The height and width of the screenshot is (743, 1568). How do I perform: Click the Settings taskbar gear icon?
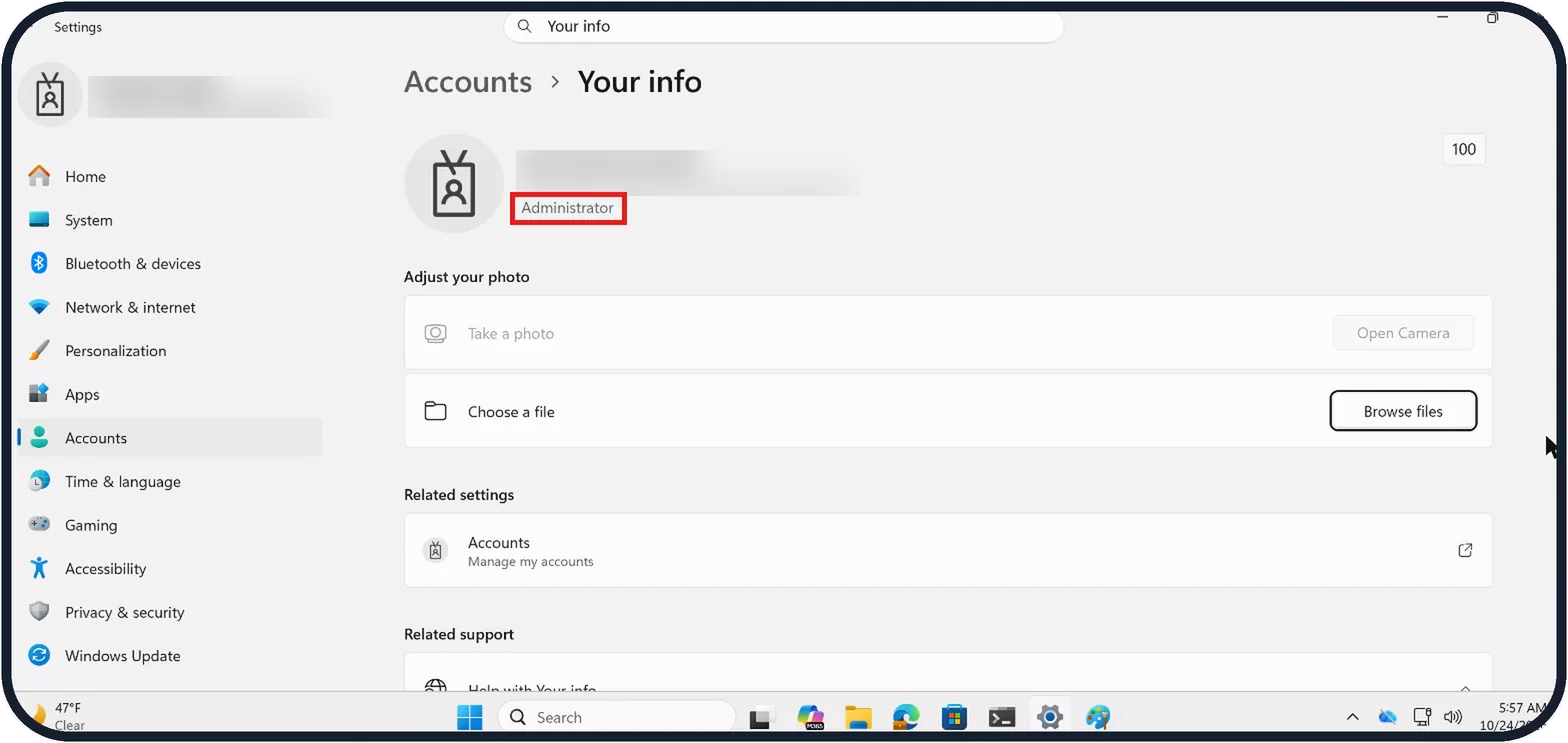pos(1050,717)
